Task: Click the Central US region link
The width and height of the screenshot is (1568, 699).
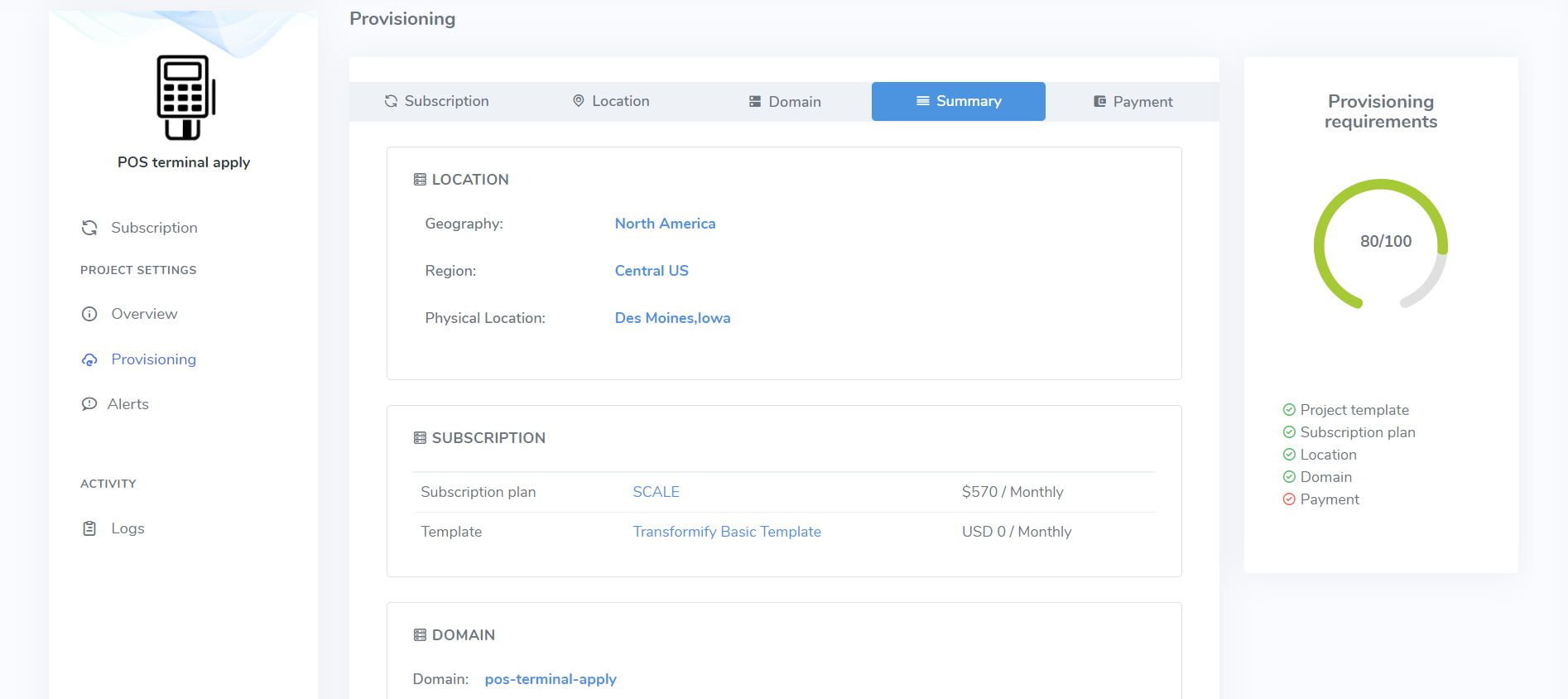Action: (x=652, y=271)
